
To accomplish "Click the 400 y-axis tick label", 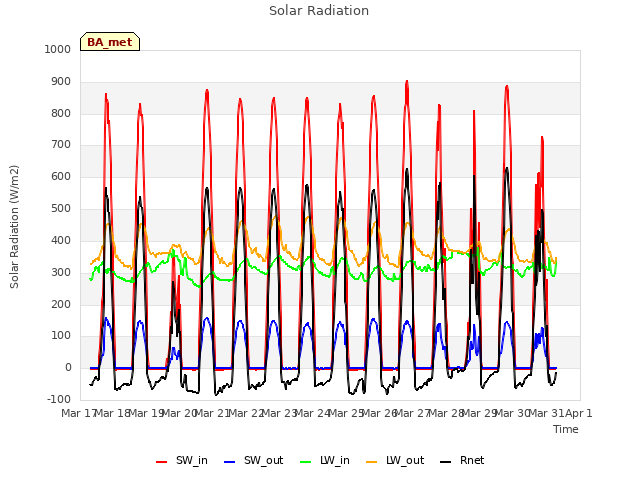I will pos(61,240).
